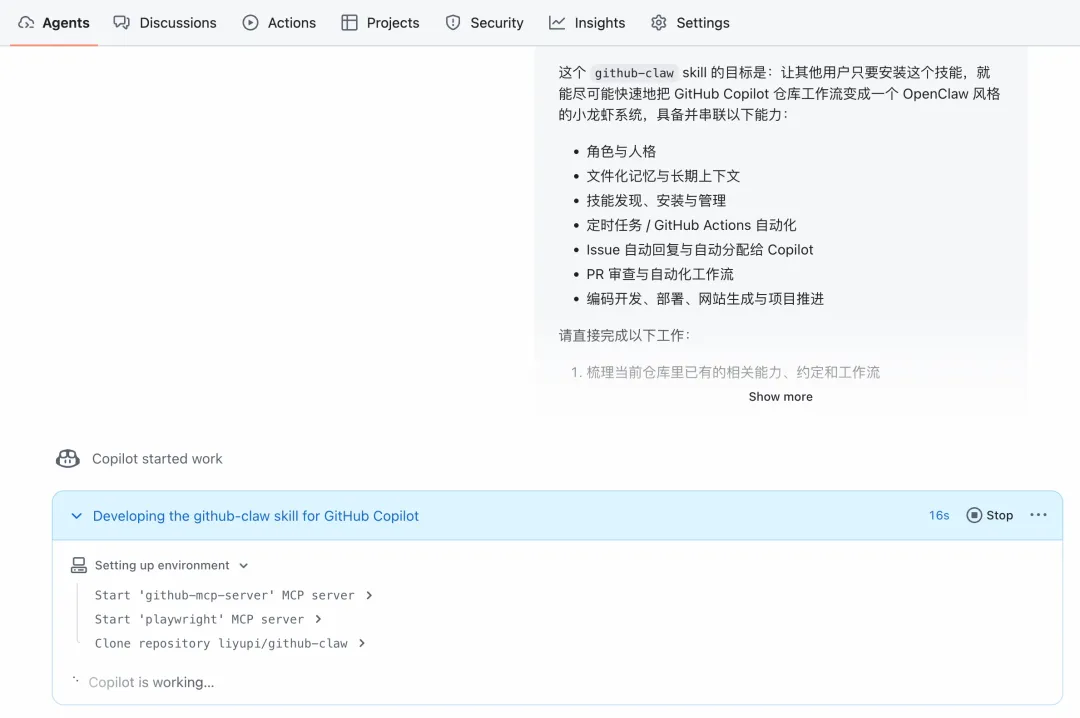Click the Copilot robot avatar icon
The width and height of the screenshot is (1080, 718).
point(67,459)
